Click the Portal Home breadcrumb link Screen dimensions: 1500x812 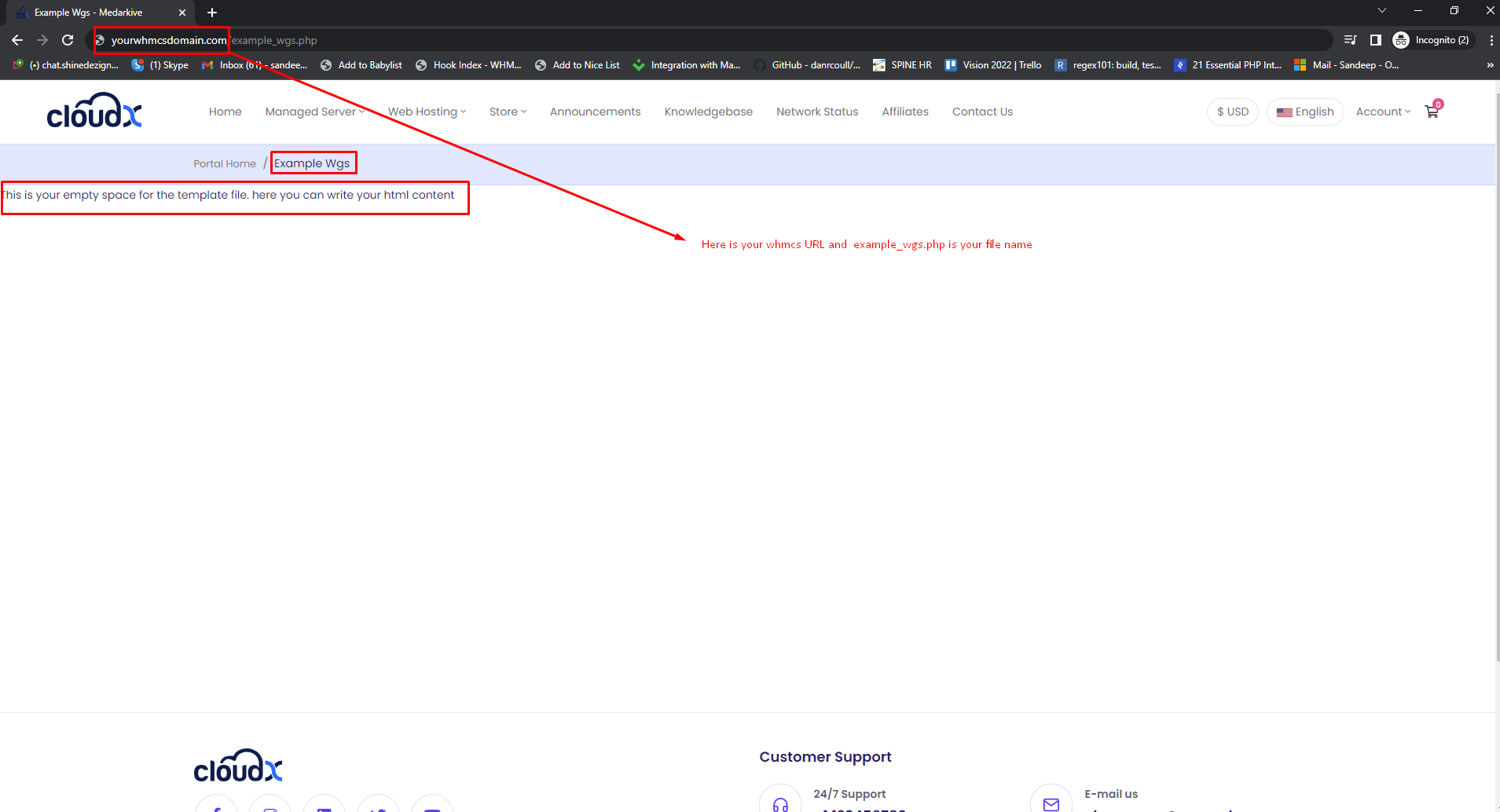pyautogui.click(x=225, y=163)
